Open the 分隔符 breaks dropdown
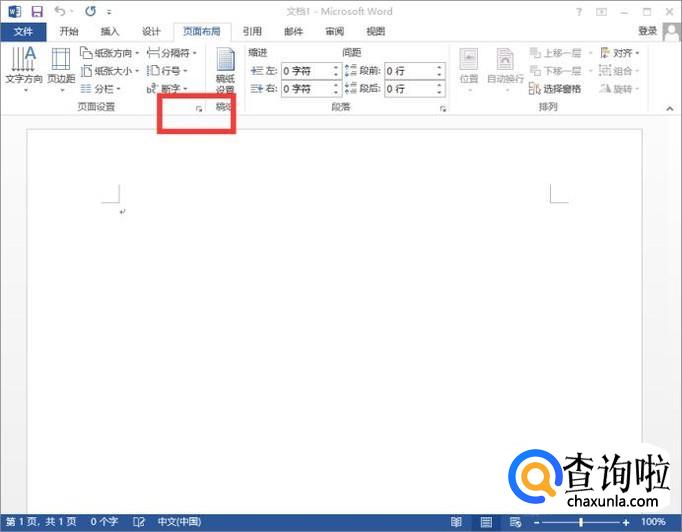Viewport: 682px width, 532px height. 172,53
